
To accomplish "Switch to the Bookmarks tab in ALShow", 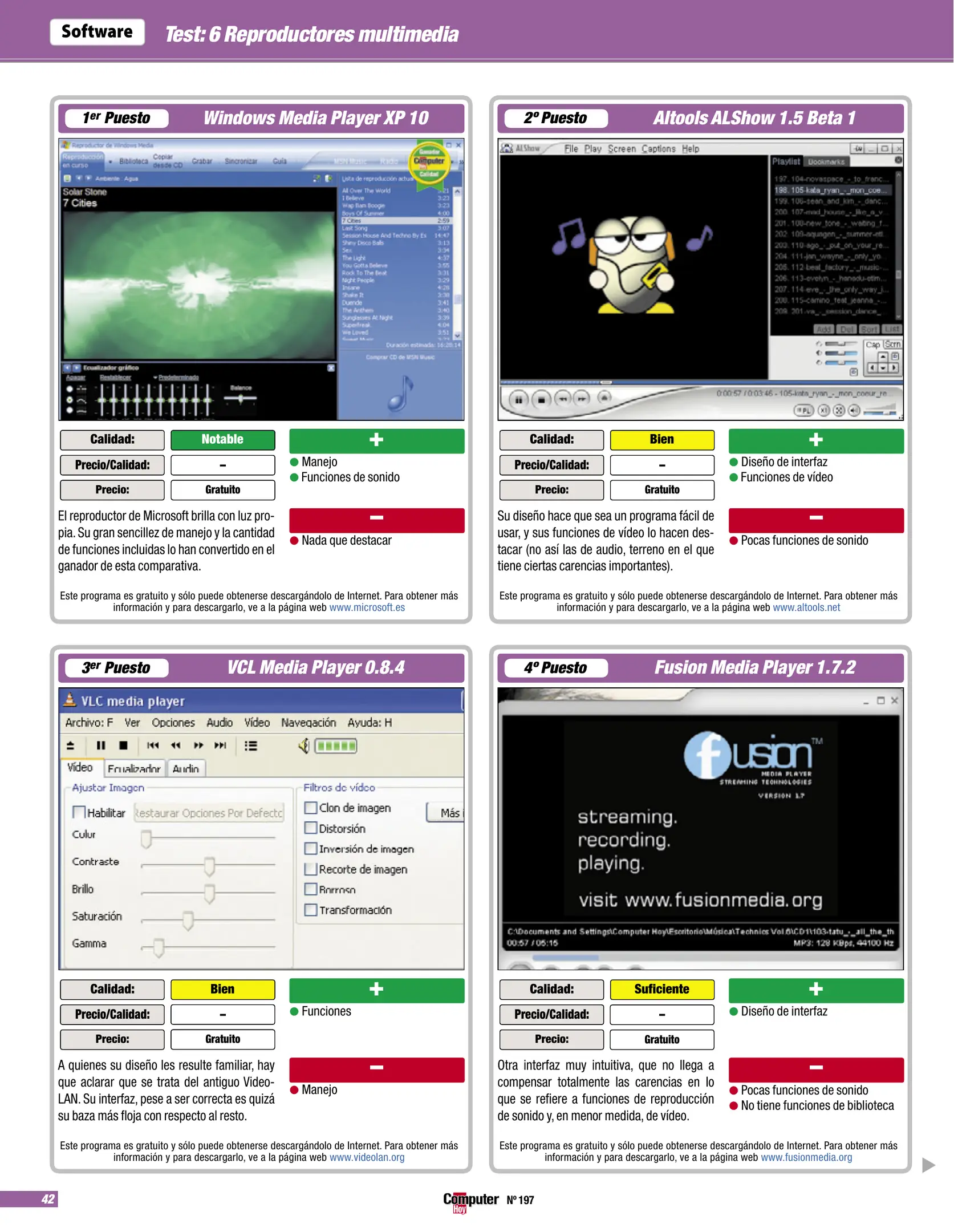I will tap(826, 162).
